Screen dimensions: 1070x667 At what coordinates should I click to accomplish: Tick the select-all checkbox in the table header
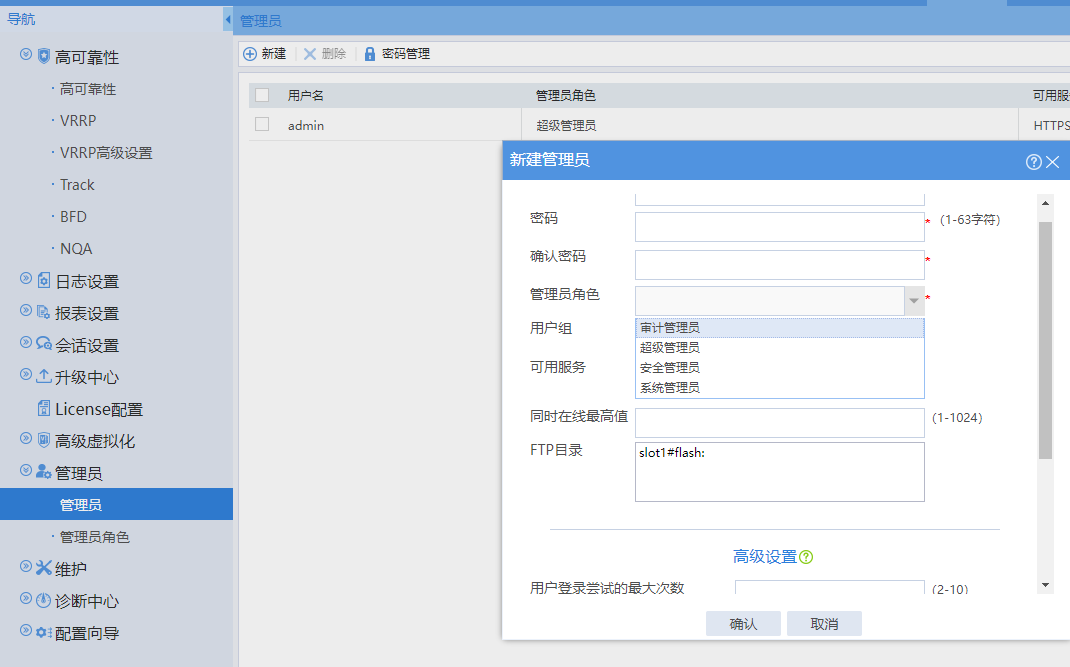262,95
